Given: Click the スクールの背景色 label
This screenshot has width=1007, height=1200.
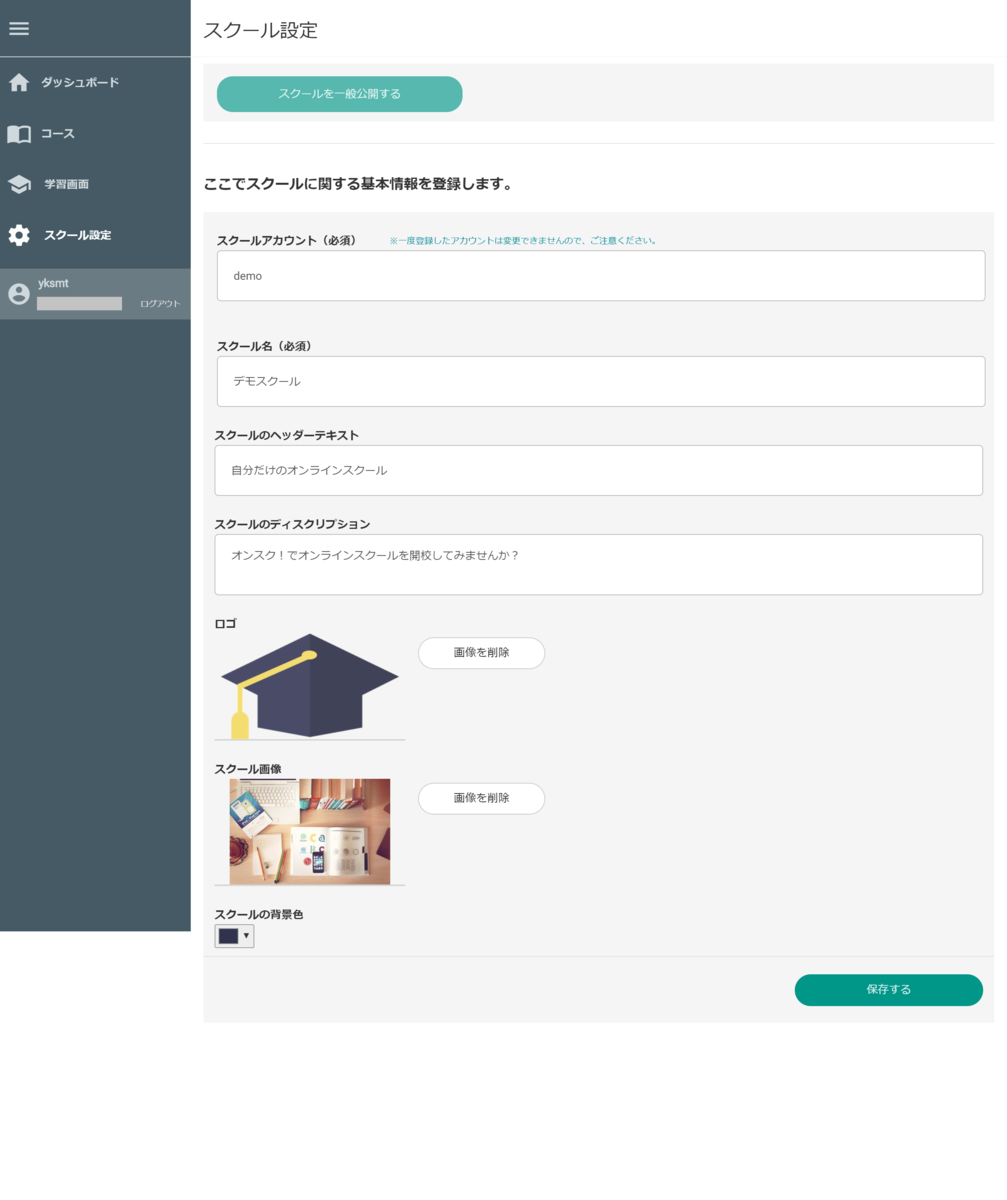Looking at the screenshot, I should [259, 914].
